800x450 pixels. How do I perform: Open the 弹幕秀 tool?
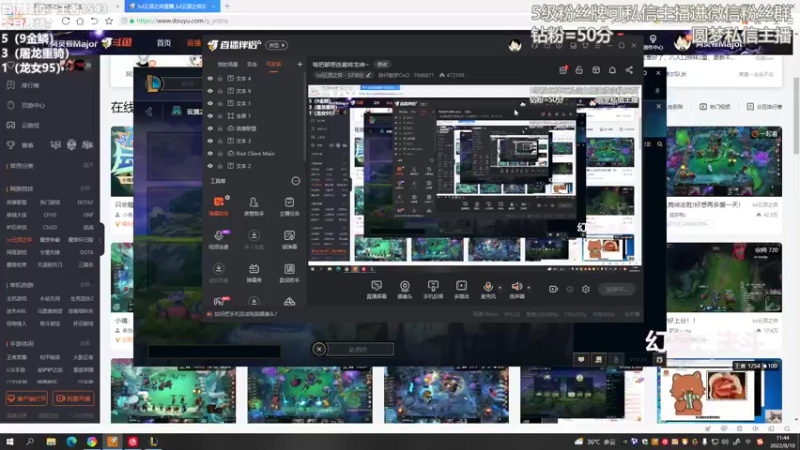click(x=254, y=272)
